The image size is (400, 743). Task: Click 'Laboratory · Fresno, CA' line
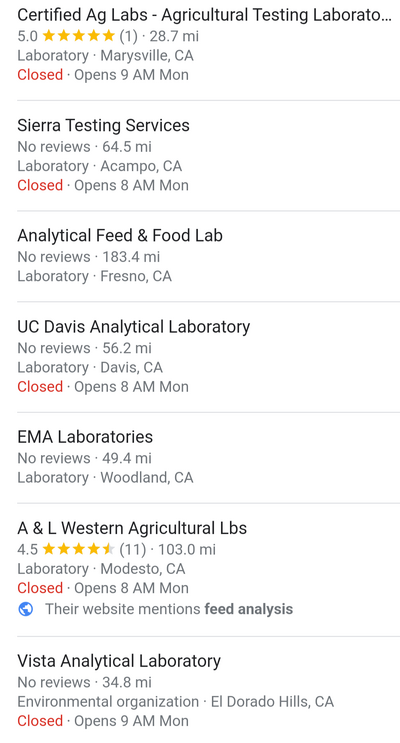coord(94,276)
